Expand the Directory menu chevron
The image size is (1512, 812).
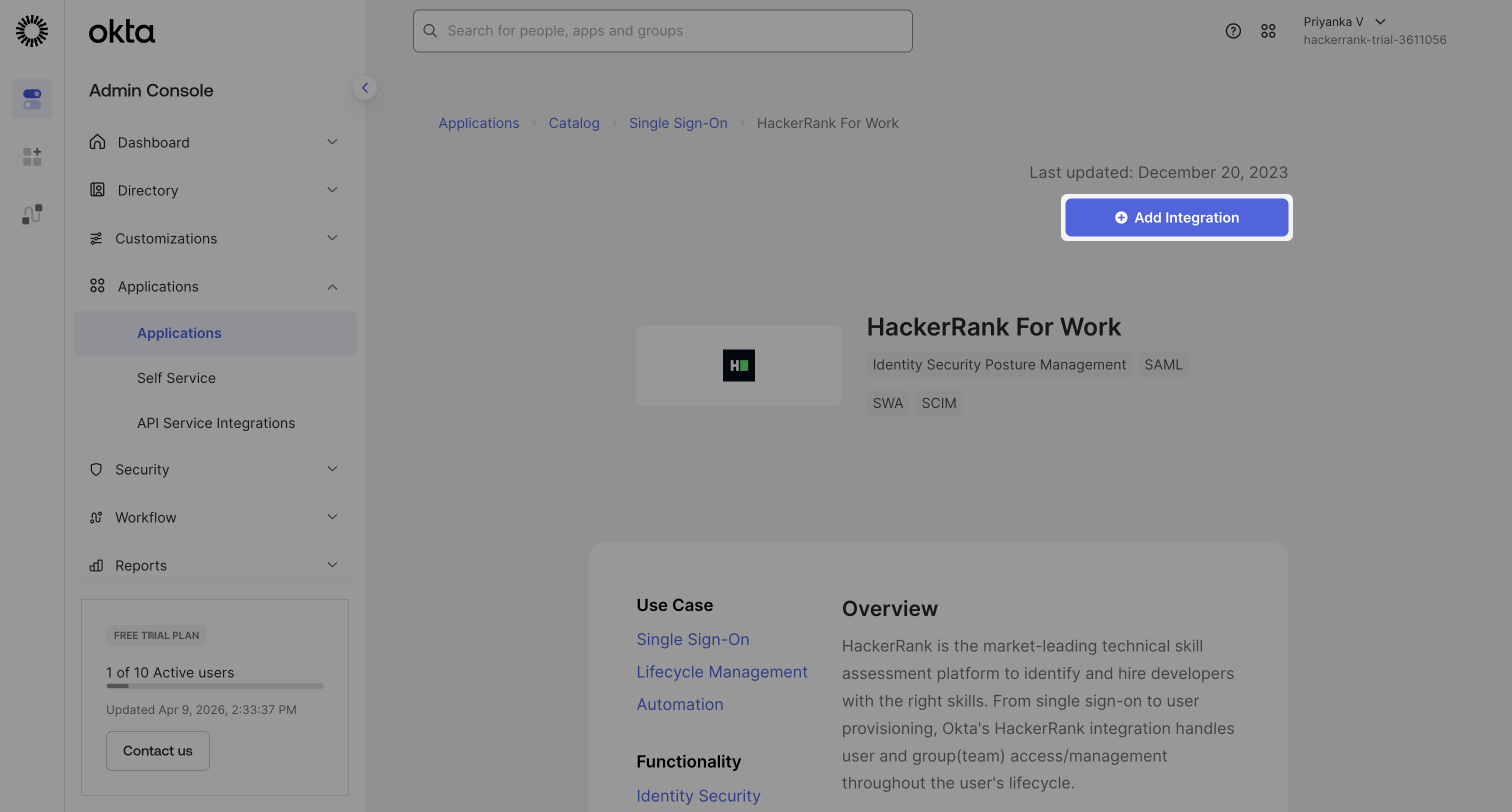(332, 189)
